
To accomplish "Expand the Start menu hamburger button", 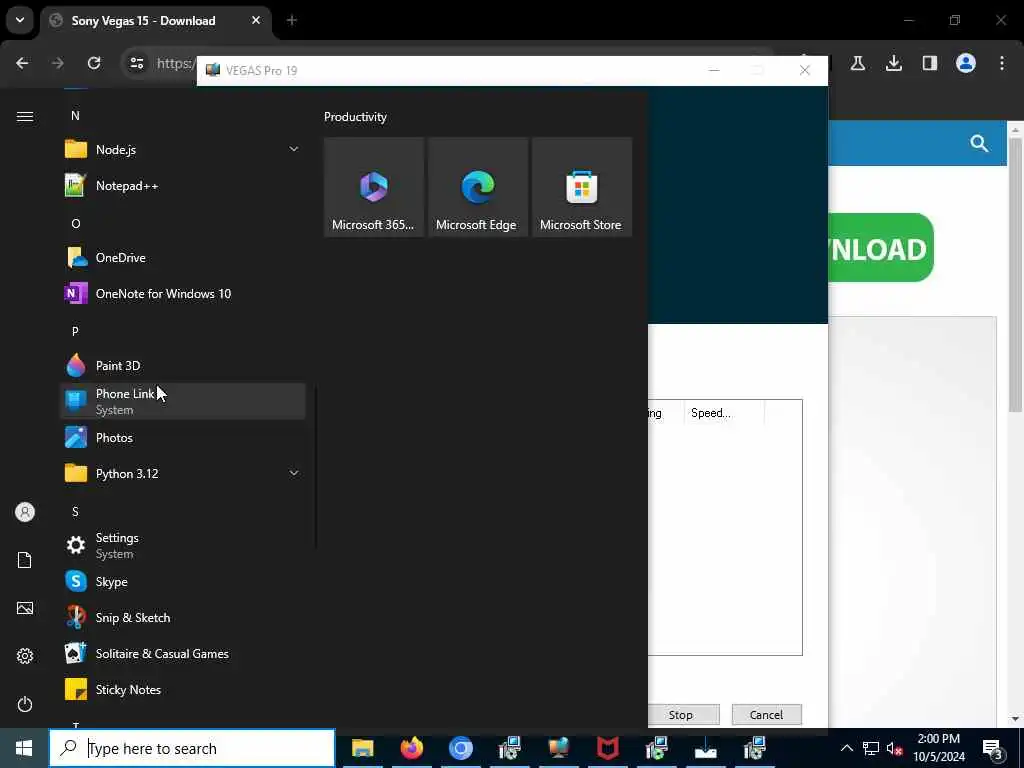I will pyautogui.click(x=25, y=116).
